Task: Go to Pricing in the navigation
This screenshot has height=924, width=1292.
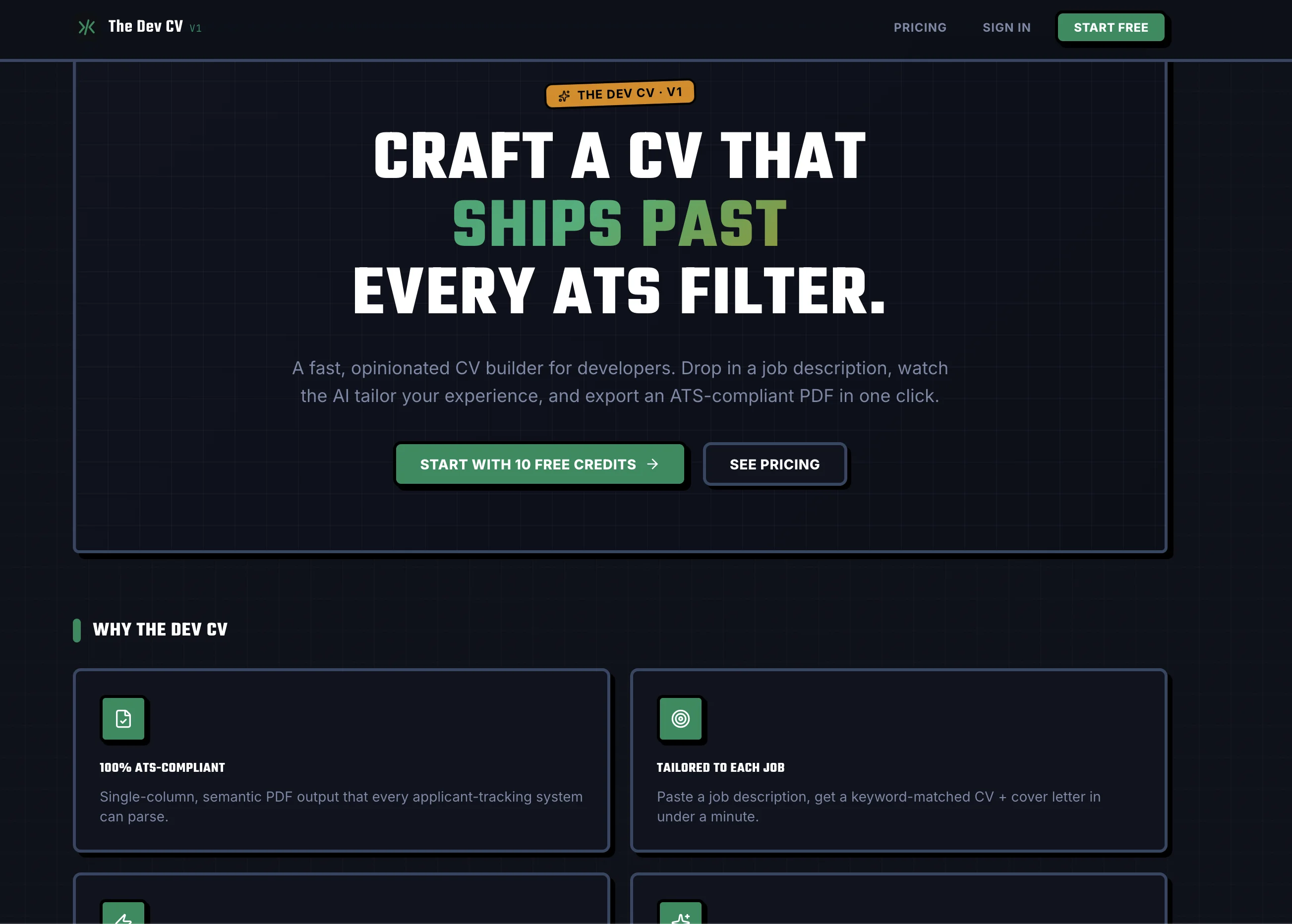Action: click(920, 27)
